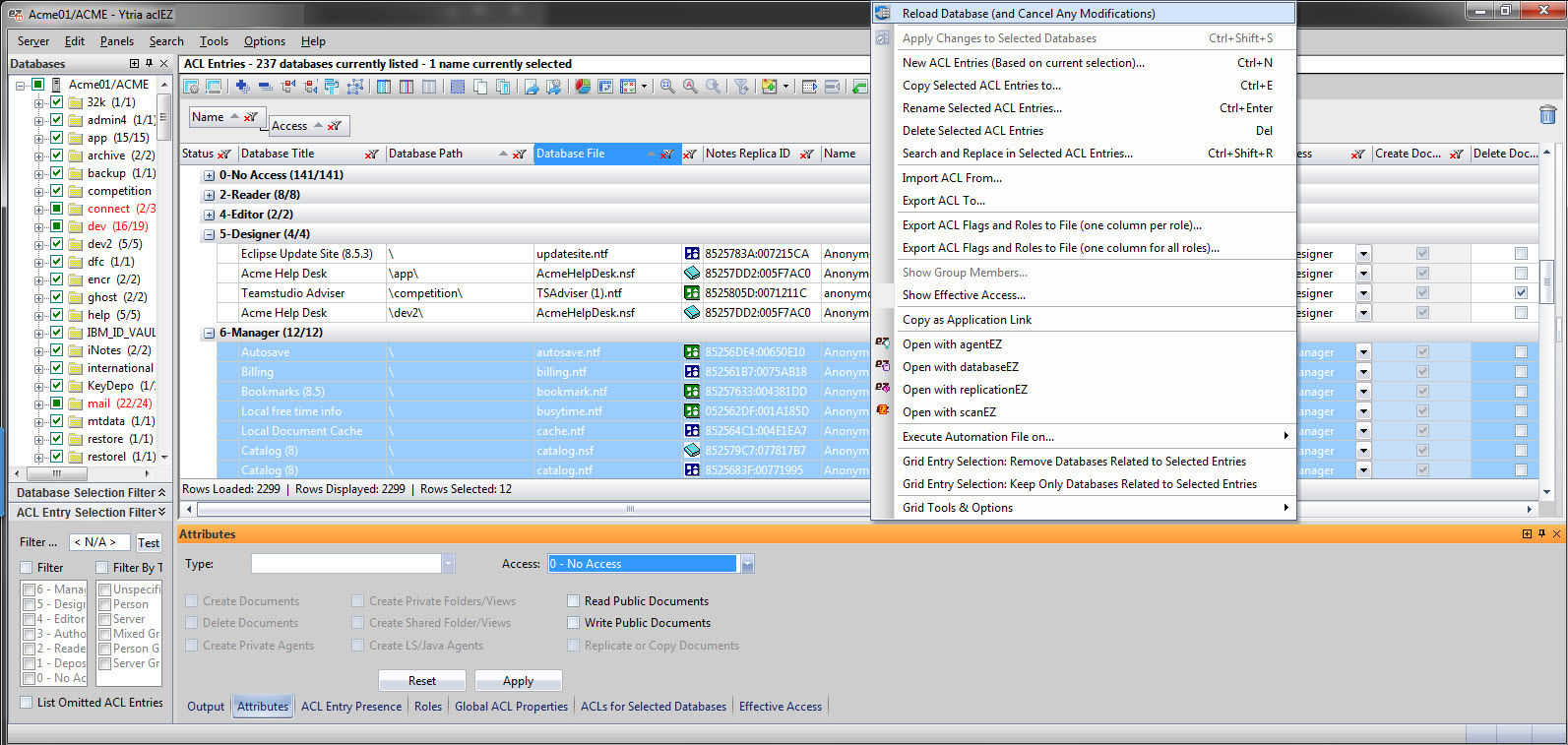Click the pin icon in Databases panel header
The width and height of the screenshot is (1568, 745).
click(149, 64)
